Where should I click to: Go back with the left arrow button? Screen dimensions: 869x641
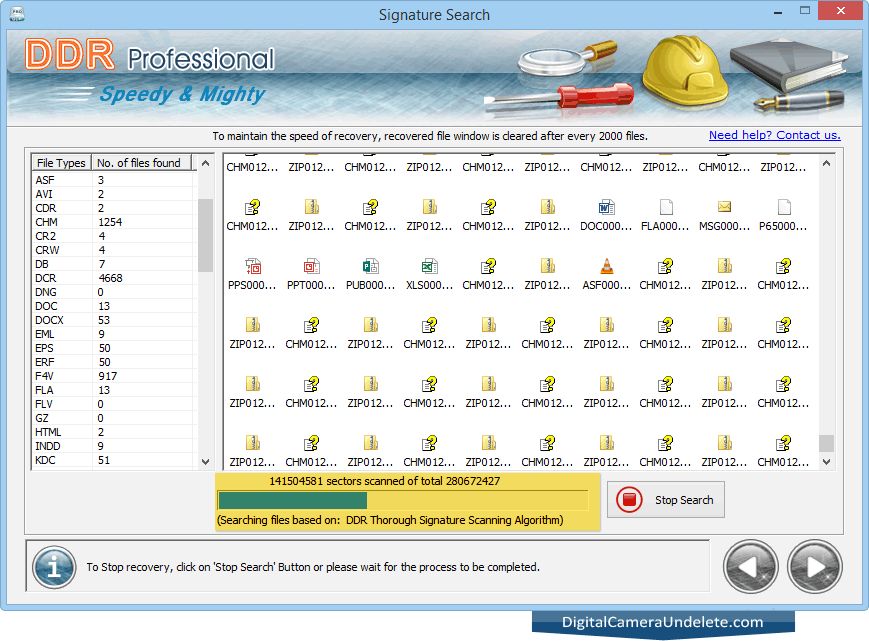(750, 567)
